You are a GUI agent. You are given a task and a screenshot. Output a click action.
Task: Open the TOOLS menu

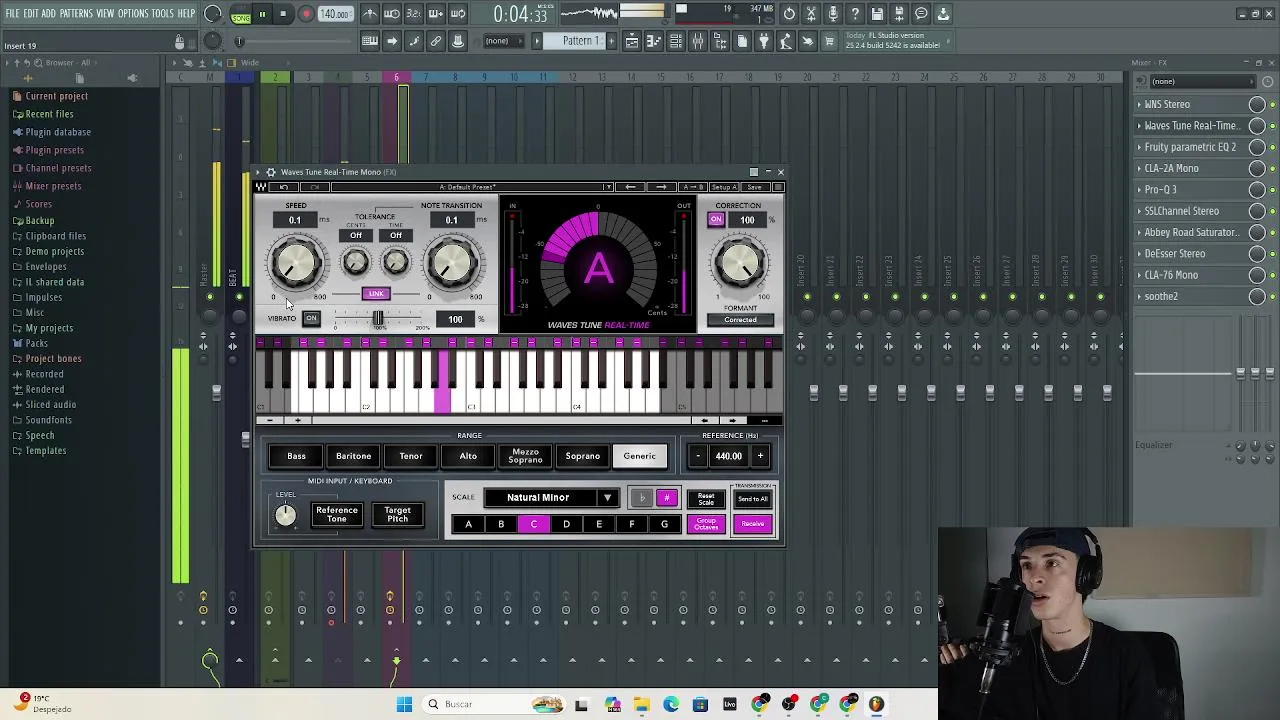[x=163, y=14]
